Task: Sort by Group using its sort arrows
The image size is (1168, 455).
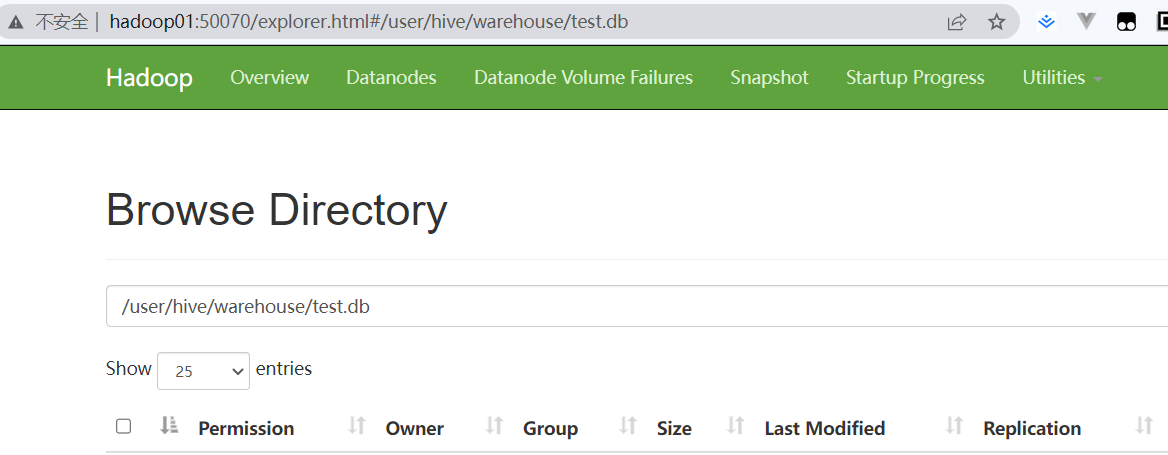Action: pos(628,427)
